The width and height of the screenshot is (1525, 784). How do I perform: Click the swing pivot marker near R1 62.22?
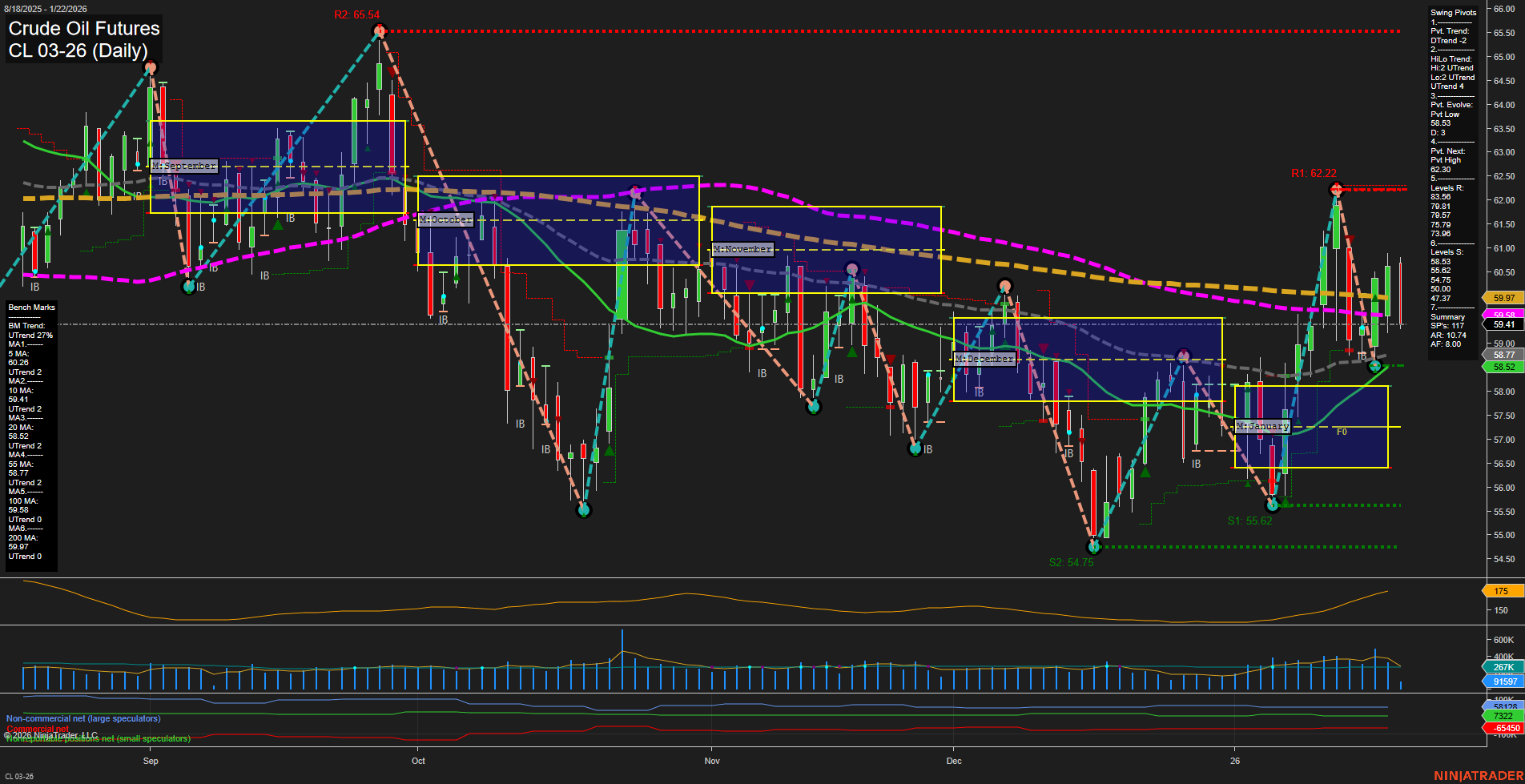click(x=1334, y=189)
